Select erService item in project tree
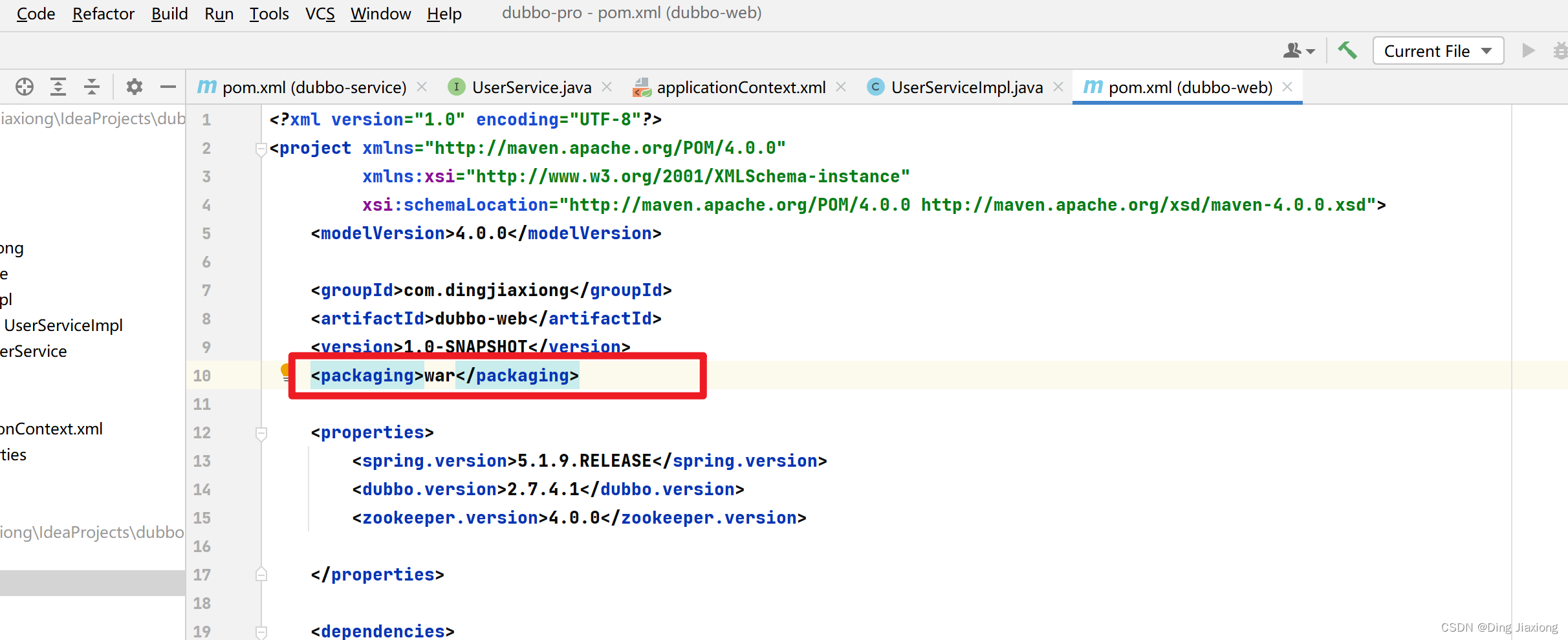1568x640 pixels. [x=34, y=351]
